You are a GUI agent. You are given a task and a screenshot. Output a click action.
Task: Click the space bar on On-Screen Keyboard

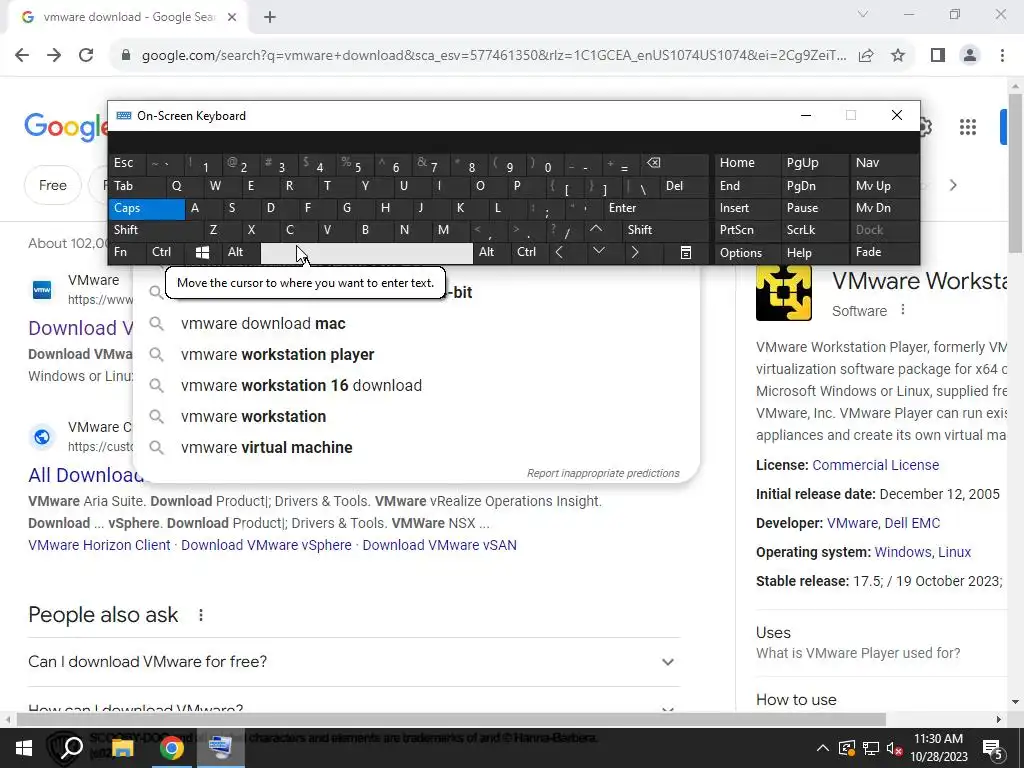click(366, 253)
